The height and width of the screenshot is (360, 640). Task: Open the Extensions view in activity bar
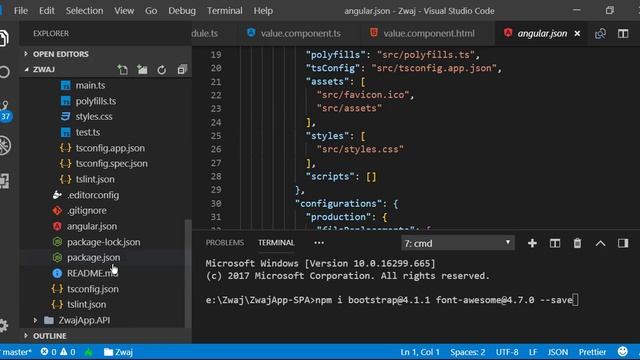(x=4, y=181)
